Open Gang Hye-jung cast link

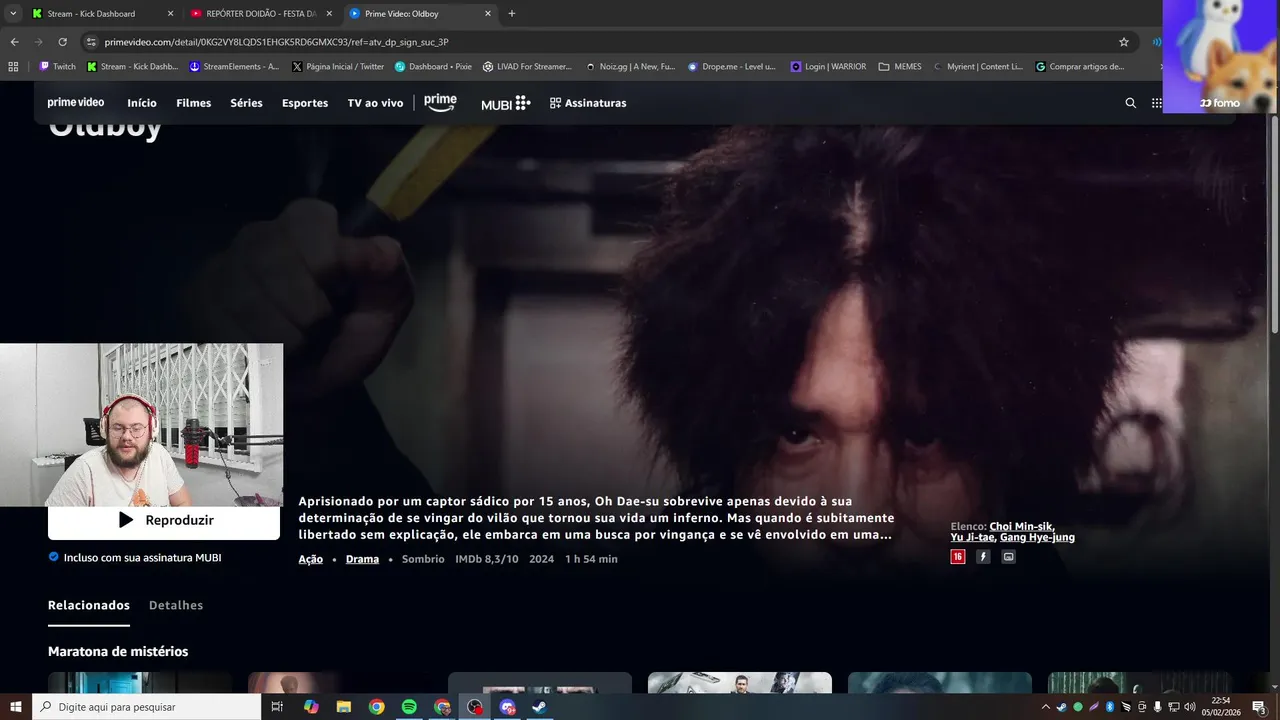click(1037, 537)
